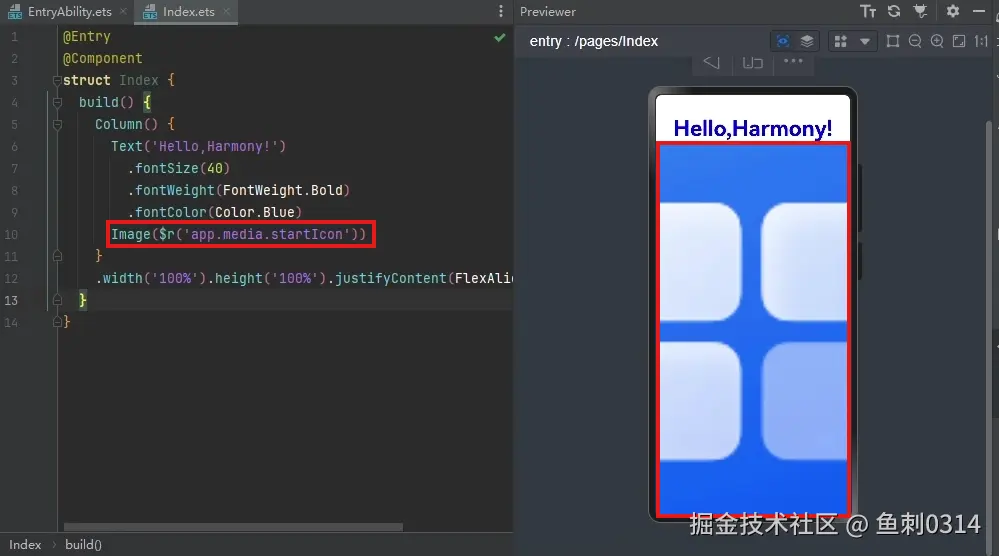
Task: Open the device toolbar more options
Action: (x=793, y=61)
